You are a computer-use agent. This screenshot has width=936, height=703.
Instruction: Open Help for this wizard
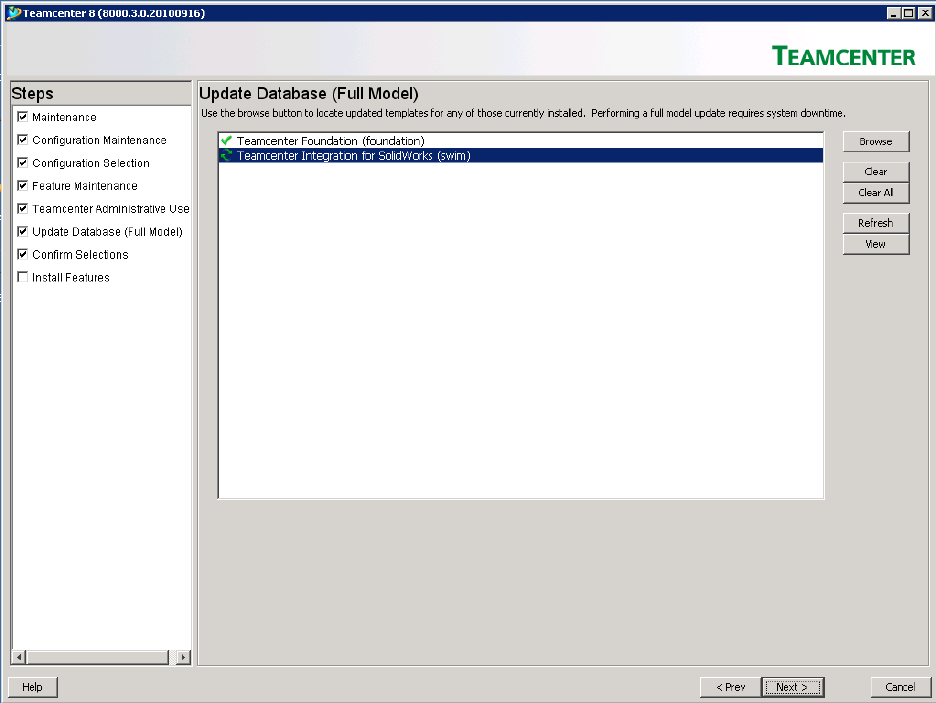[32, 687]
